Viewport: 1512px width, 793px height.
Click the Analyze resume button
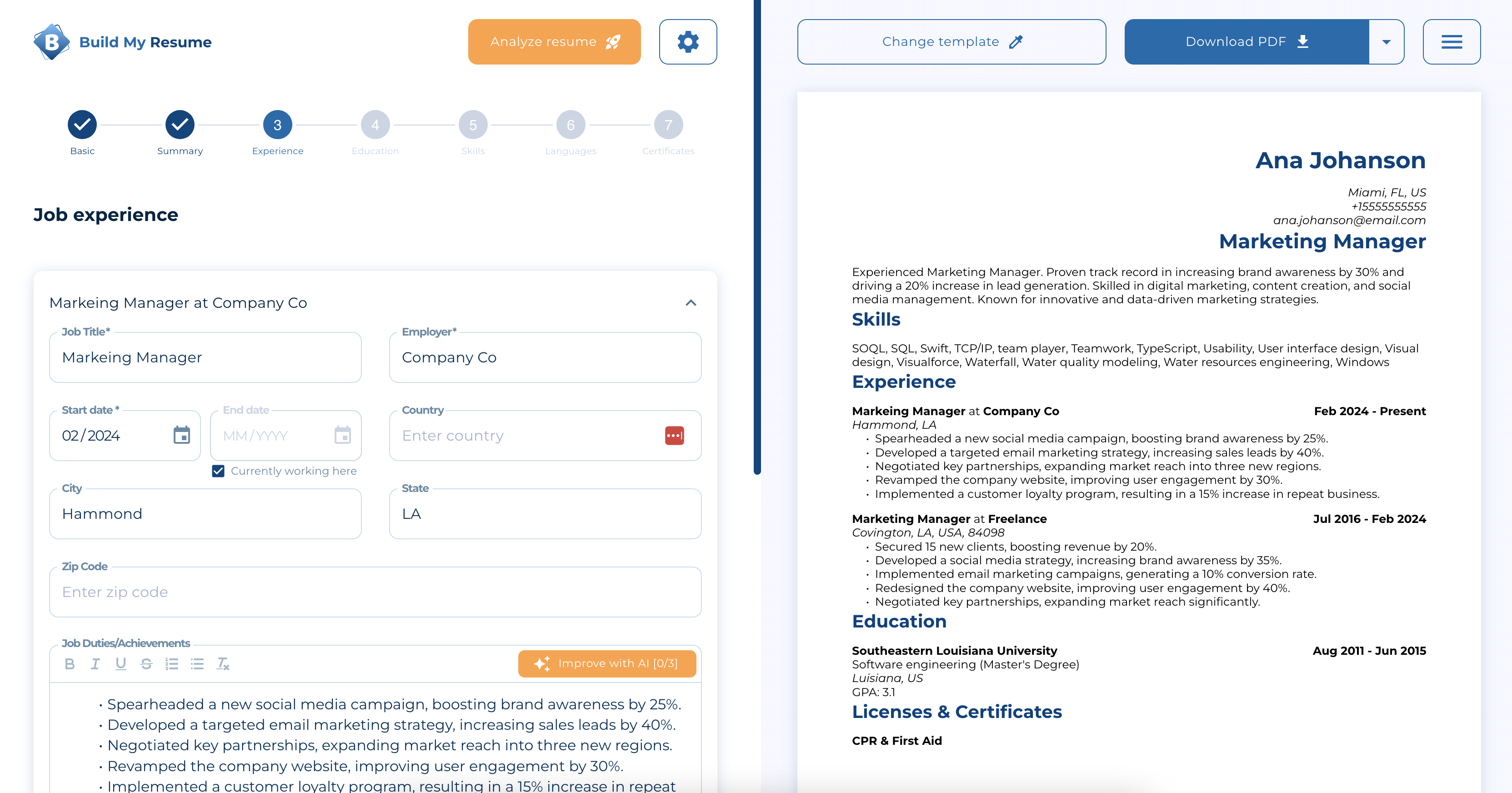554,42
